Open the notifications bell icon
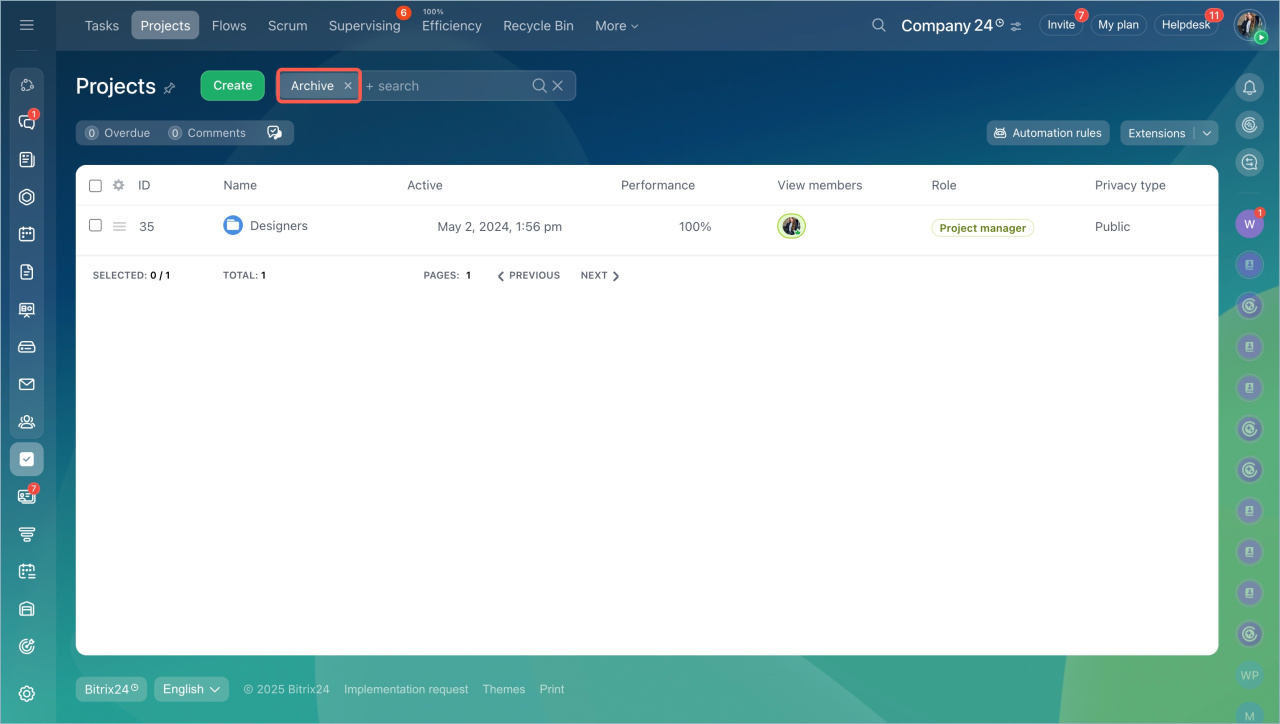Image resolution: width=1280 pixels, height=724 pixels. pos(1249,88)
